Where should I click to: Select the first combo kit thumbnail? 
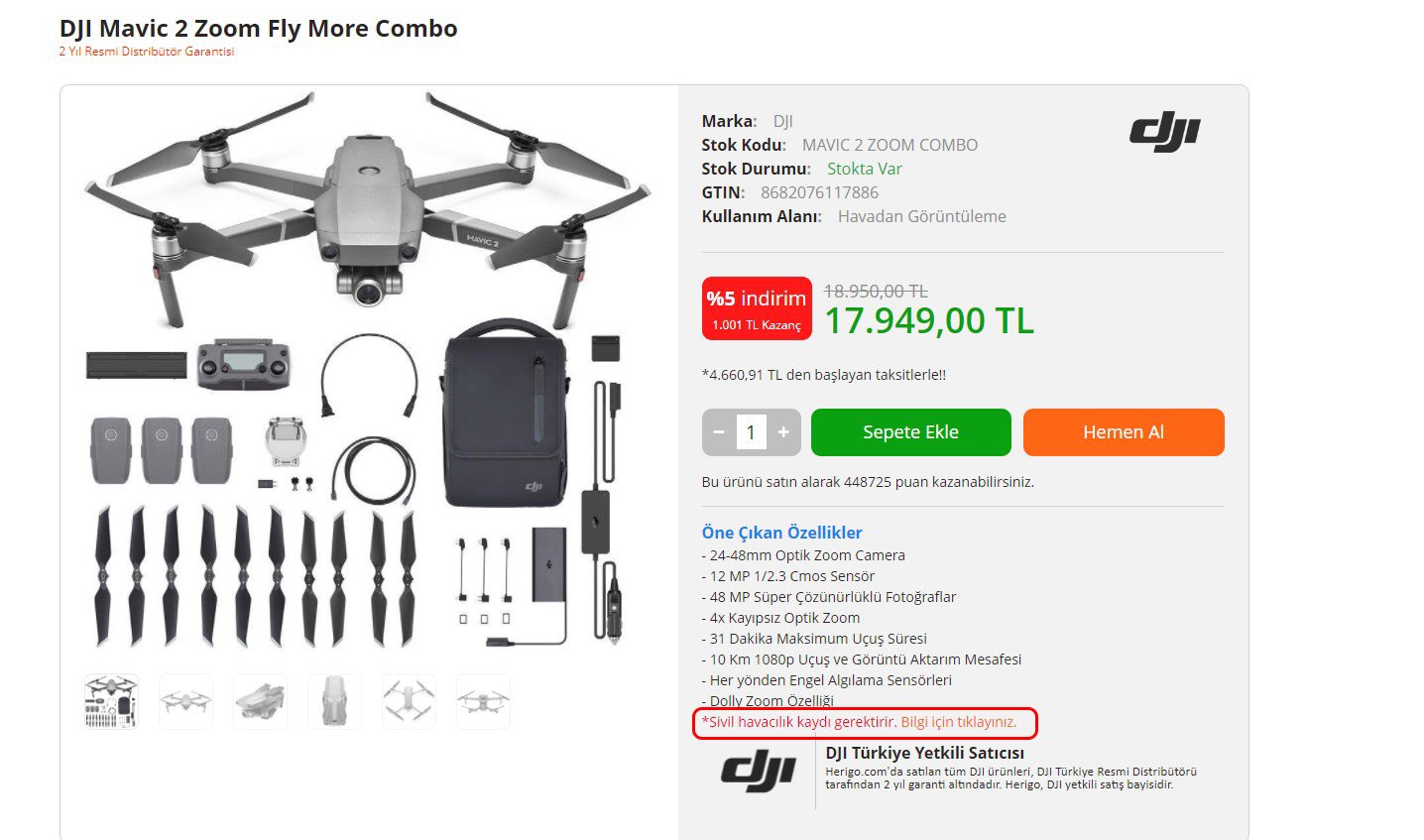click(111, 701)
